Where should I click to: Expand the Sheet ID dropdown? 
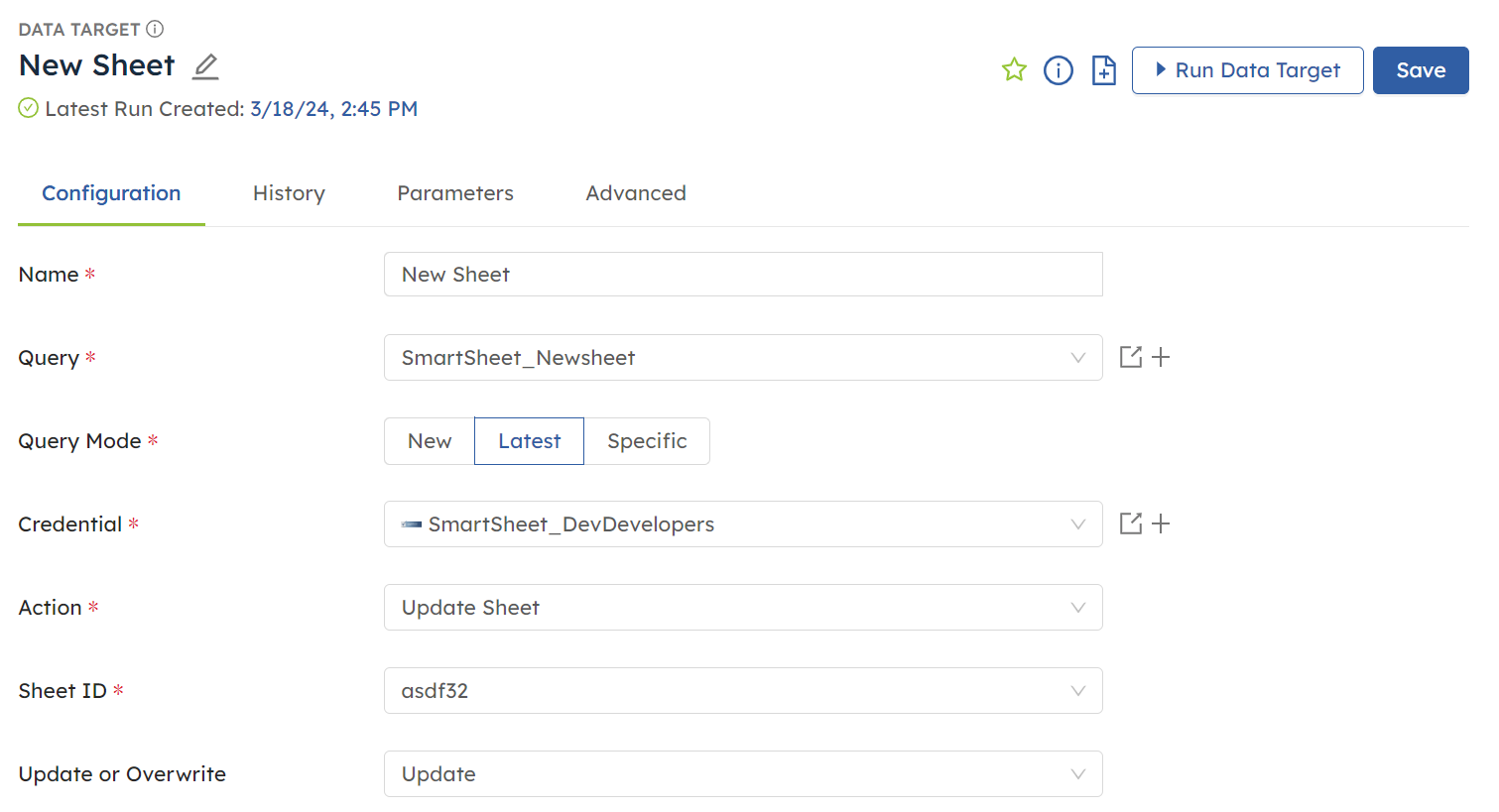(743, 690)
